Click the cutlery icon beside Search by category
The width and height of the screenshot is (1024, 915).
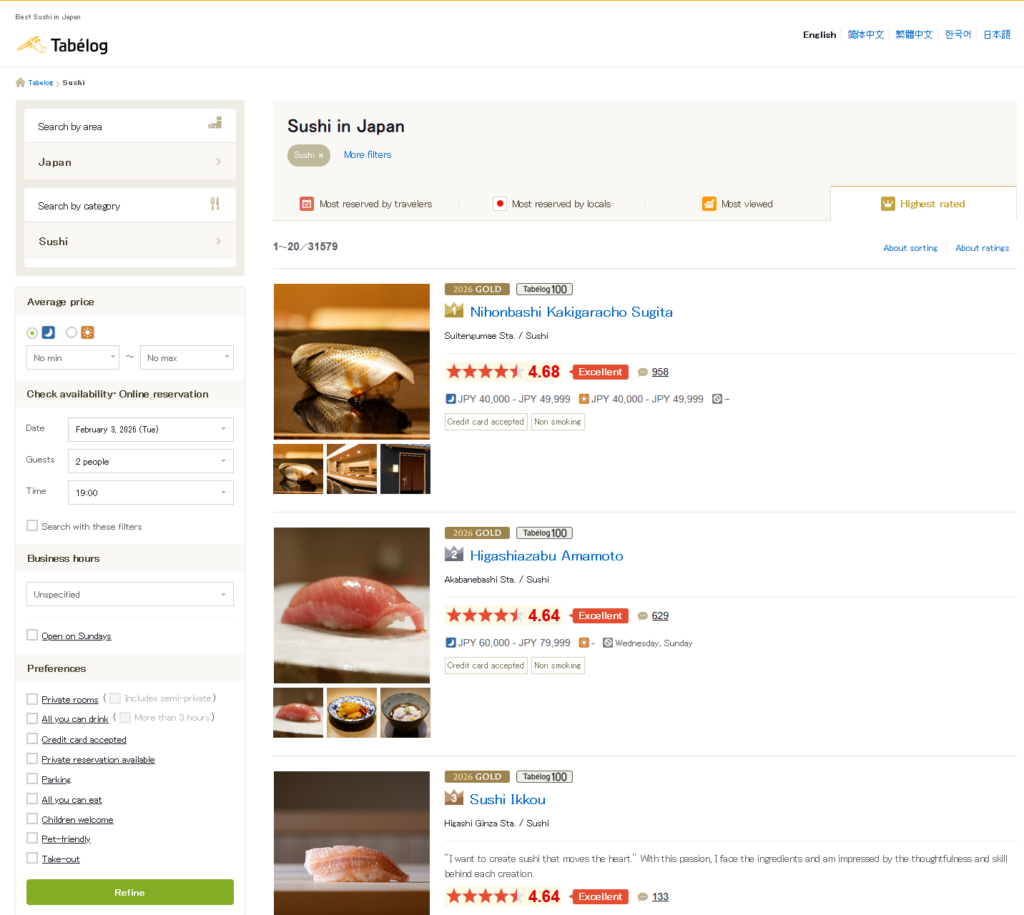tap(215, 203)
